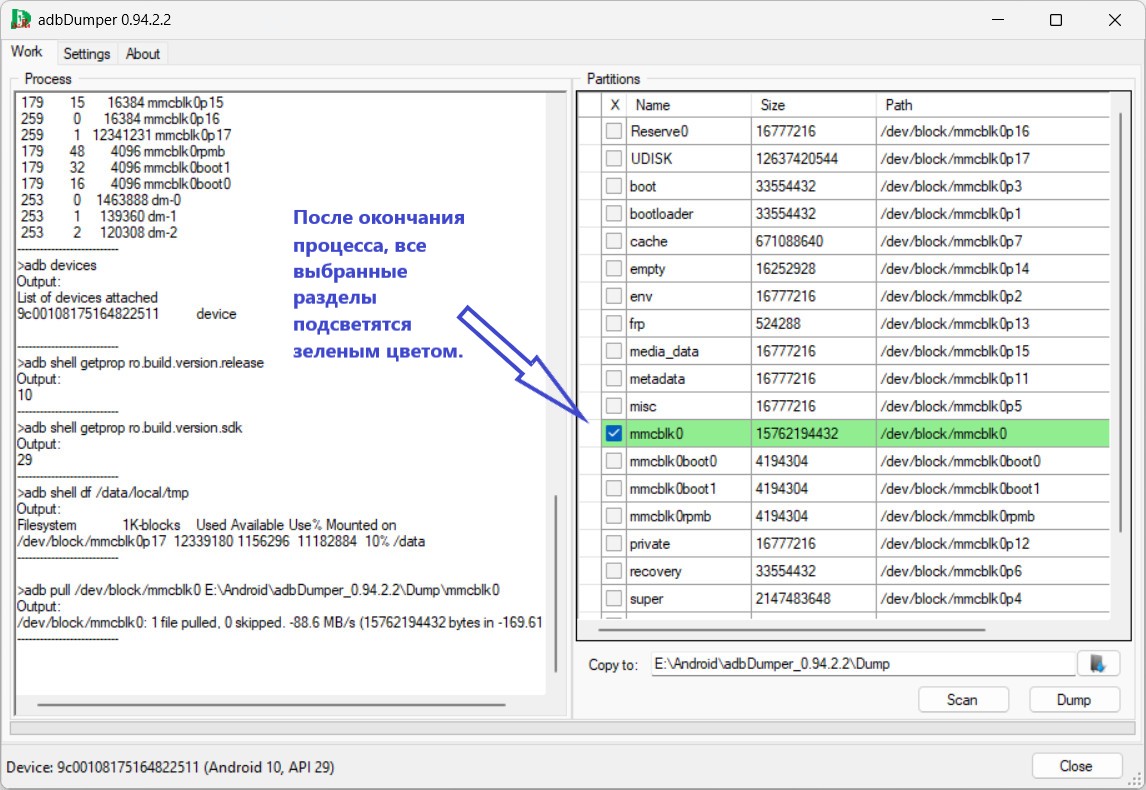Viewport: 1146px width, 790px height.
Task: Maximize the adbDumper window
Action: click(x=1055, y=20)
